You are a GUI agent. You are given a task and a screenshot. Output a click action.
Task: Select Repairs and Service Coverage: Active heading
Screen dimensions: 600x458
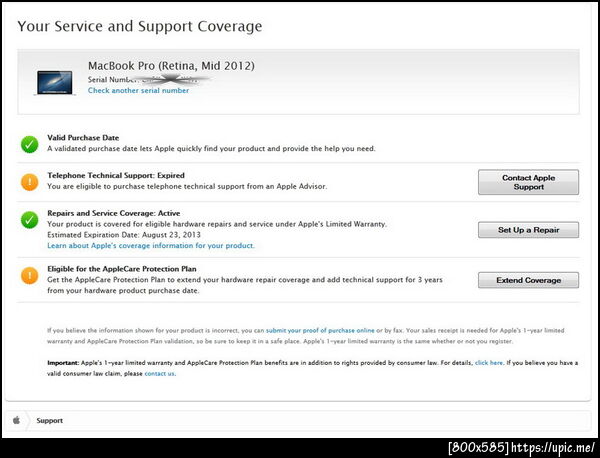pos(114,213)
